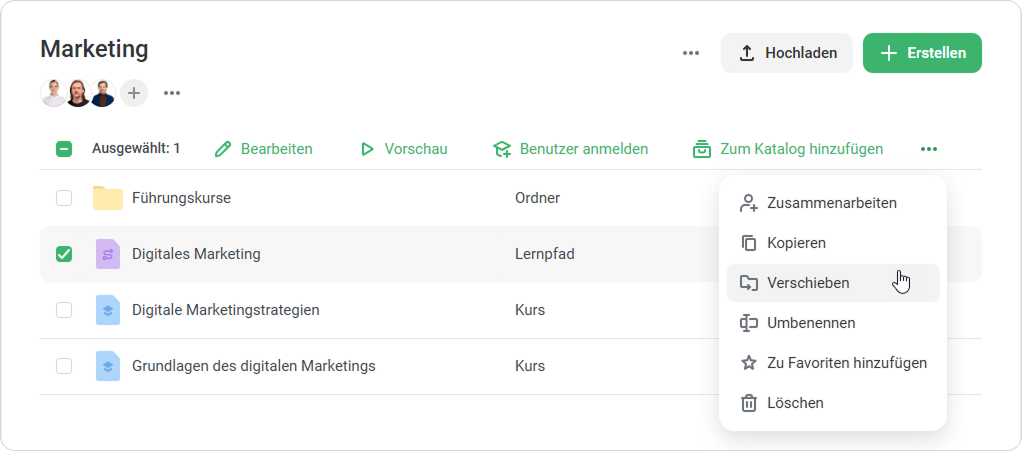
Task: Click the Hochladen upload button
Action: click(x=786, y=53)
